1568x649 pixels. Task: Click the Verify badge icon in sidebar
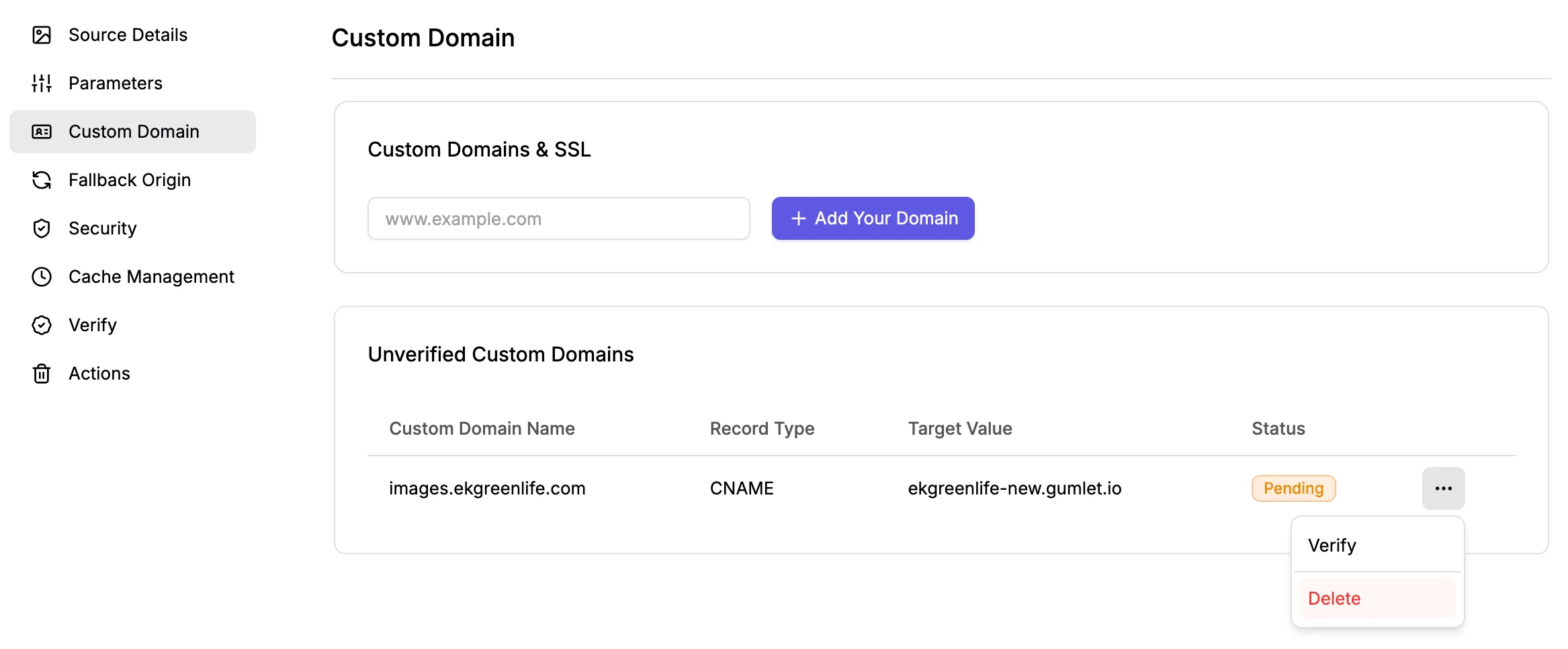[42, 325]
